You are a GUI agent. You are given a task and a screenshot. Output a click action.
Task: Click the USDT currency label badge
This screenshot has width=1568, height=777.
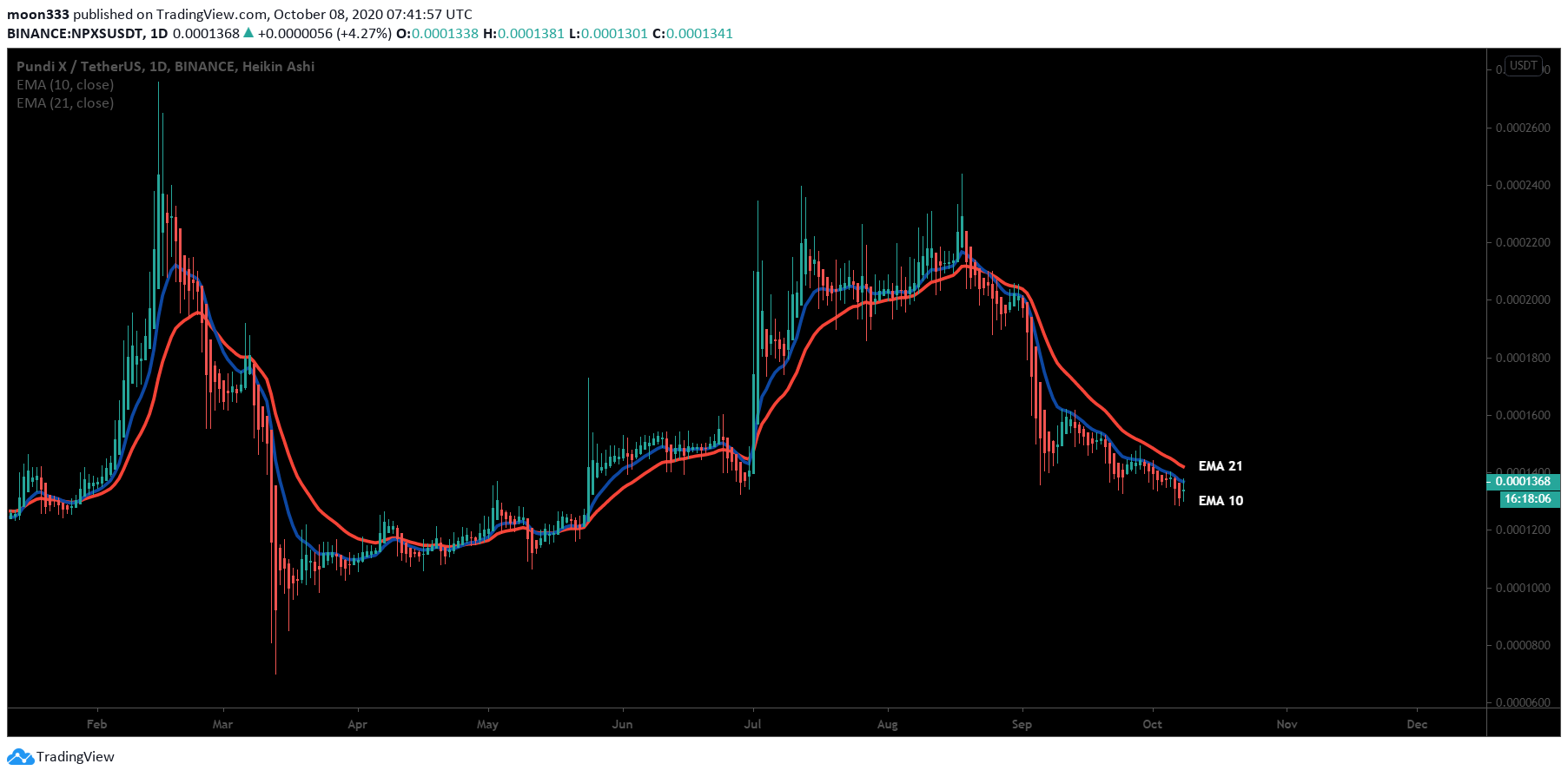pyautogui.click(x=1523, y=66)
